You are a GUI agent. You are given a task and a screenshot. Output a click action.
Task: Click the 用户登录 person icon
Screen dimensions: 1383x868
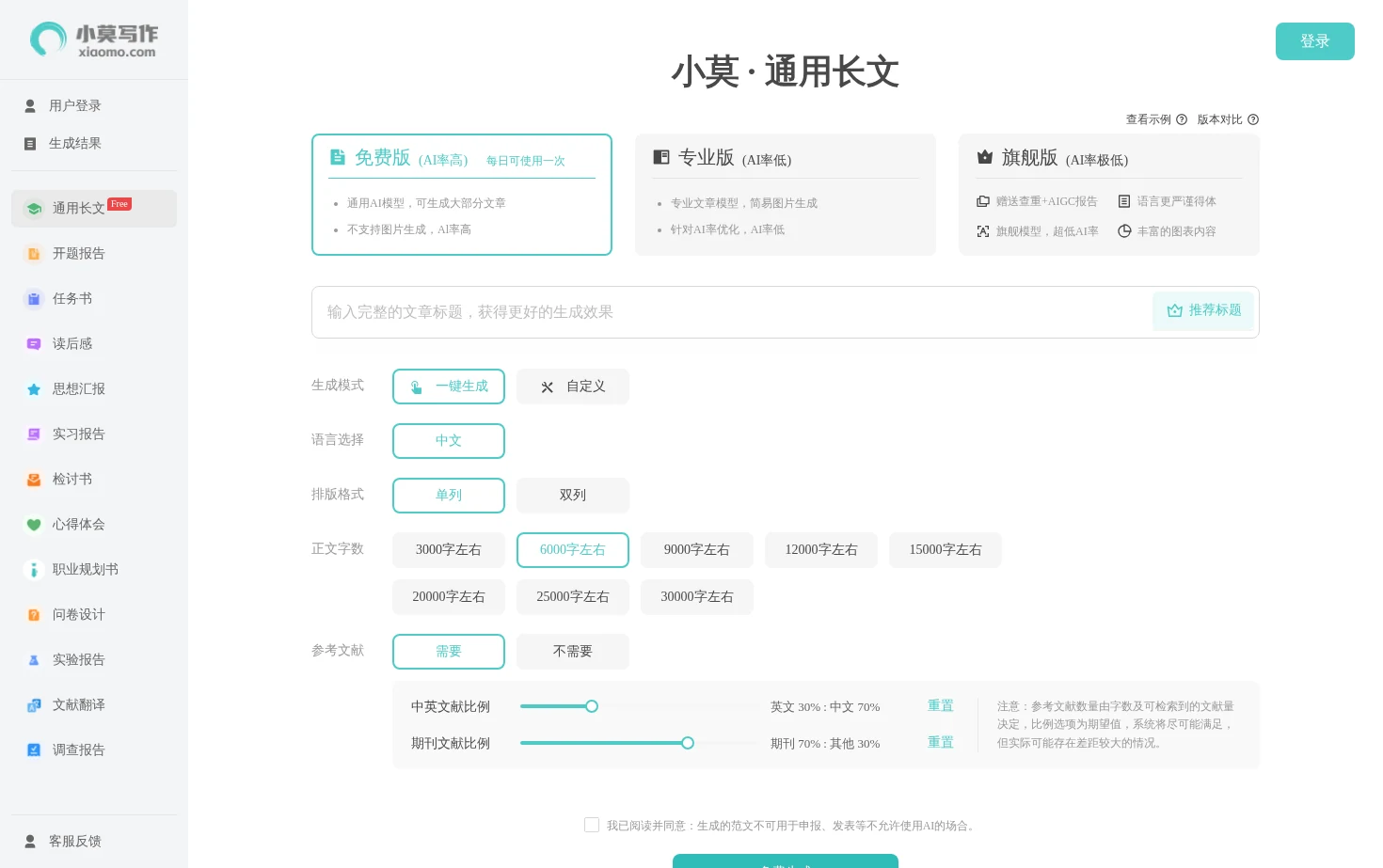(x=30, y=106)
